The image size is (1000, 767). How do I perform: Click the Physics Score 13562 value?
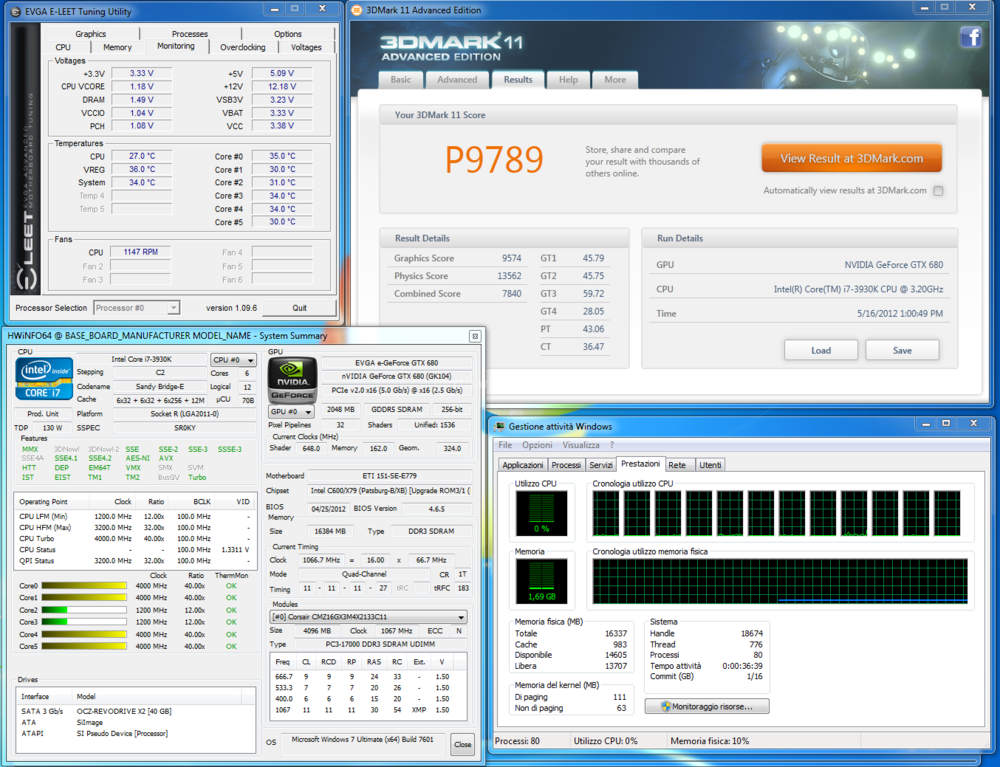509,276
